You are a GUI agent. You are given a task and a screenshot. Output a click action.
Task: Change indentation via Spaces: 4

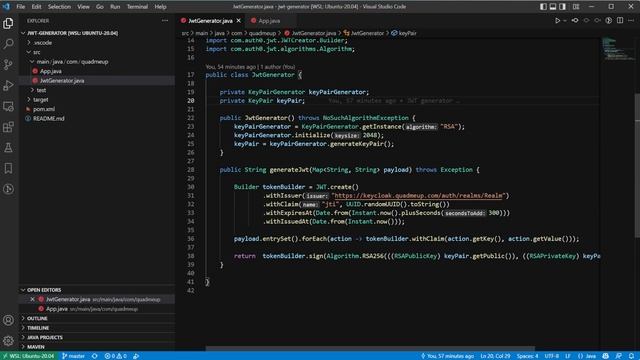527,356
